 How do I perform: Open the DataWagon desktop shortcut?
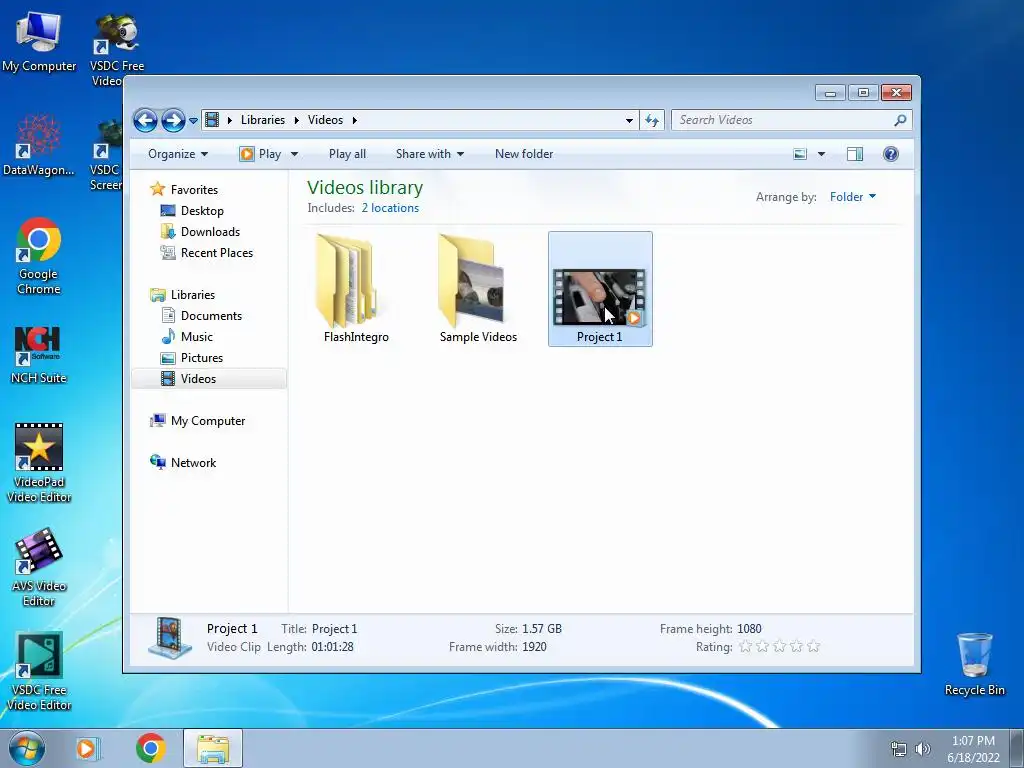pos(39,145)
